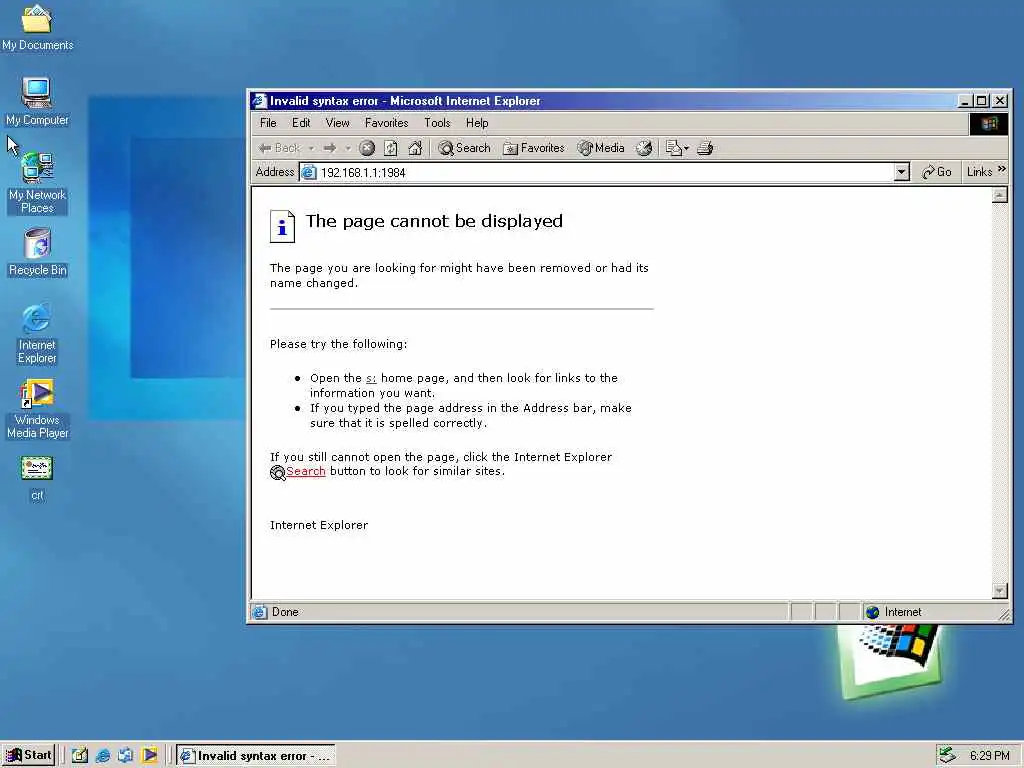Open the Edit menu
The image size is (1024, 768).
tap(301, 123)
